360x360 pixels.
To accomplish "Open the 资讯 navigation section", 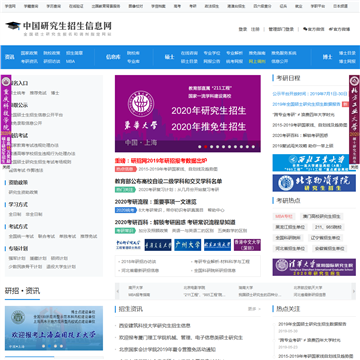I will point(10,57).
